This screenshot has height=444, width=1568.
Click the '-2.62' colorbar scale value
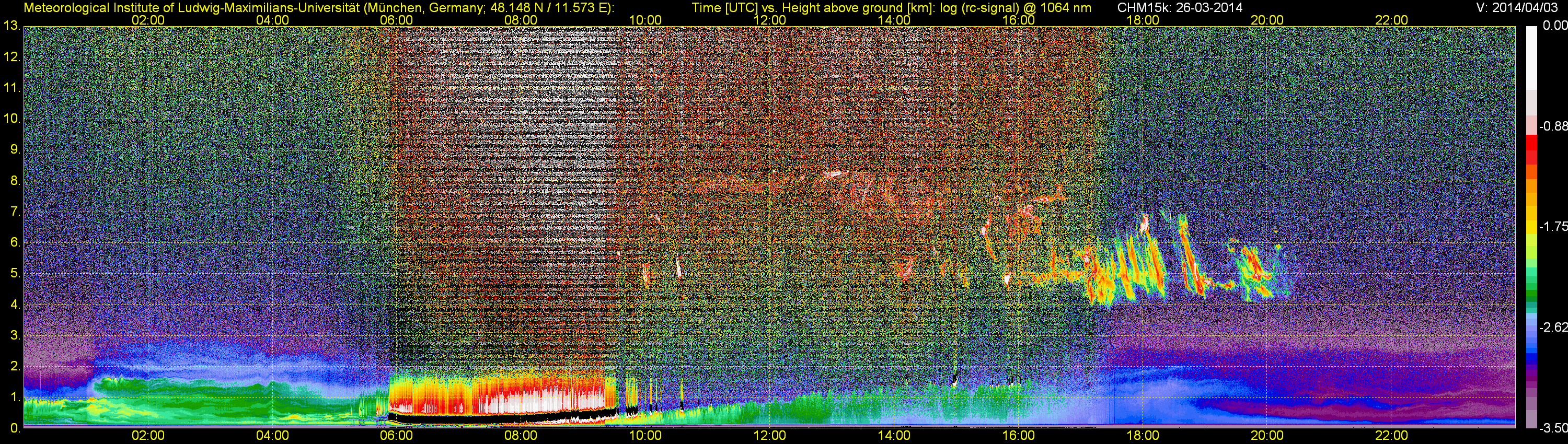(1553, 327)
